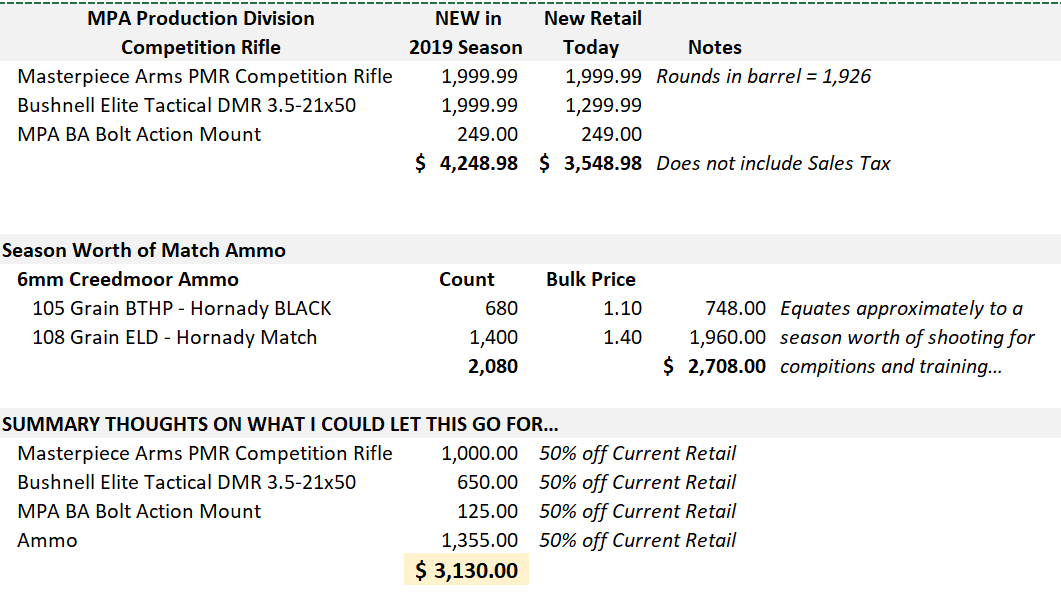Select the "New Retail" column header
The image size is (1061, 609).
[x=593, y=18]
